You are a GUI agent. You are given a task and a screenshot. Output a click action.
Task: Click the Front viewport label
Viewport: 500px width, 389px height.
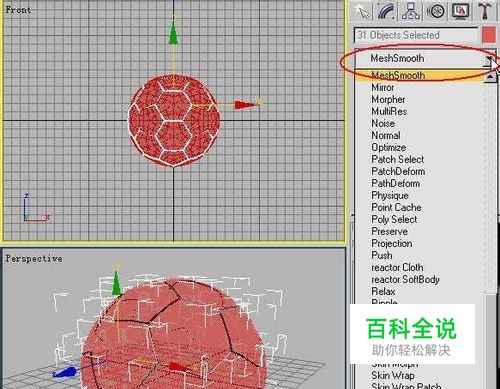click(18, 10)
